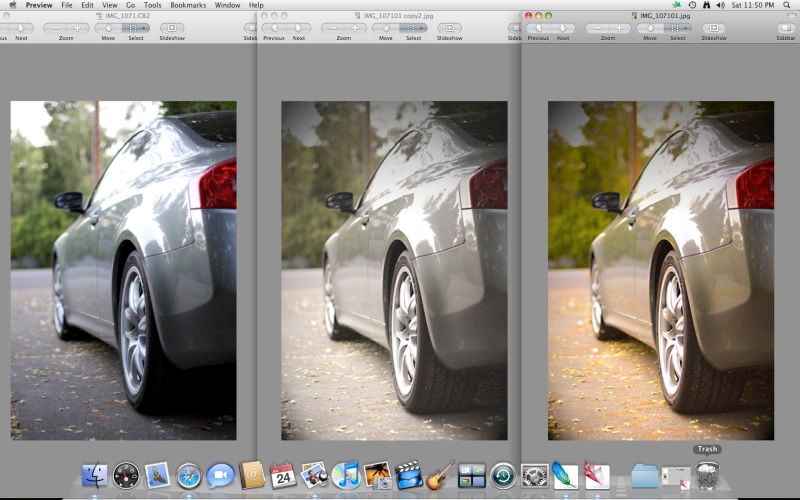Open the File menu
Image resolution: width=800 pixels, height=500 pixels.
[67, 5]
